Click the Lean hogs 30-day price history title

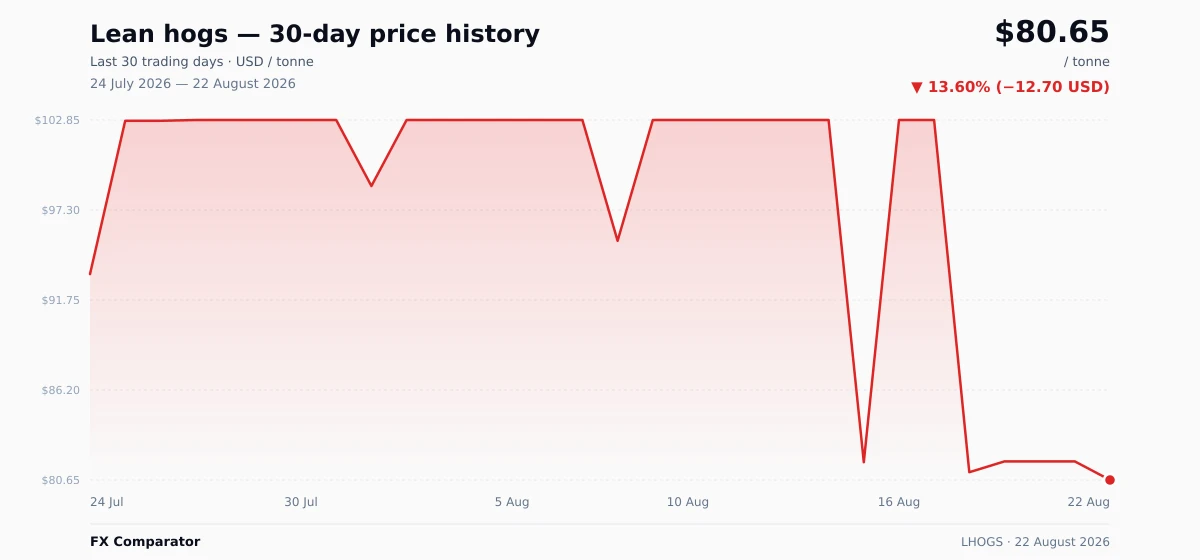click(x=315, y=34)
